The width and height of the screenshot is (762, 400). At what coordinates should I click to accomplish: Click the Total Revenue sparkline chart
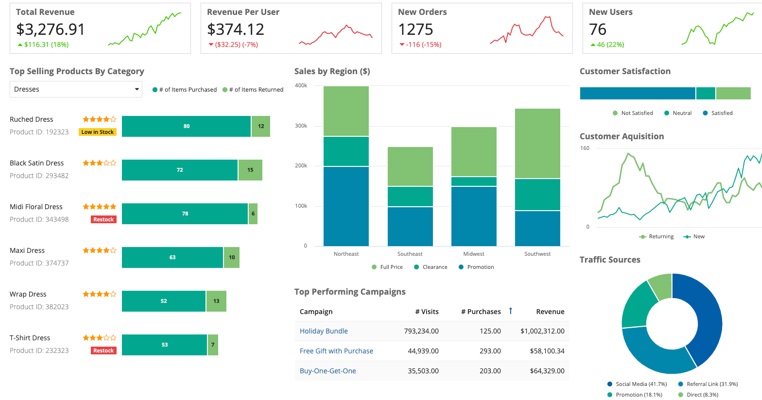pos(145,30)
